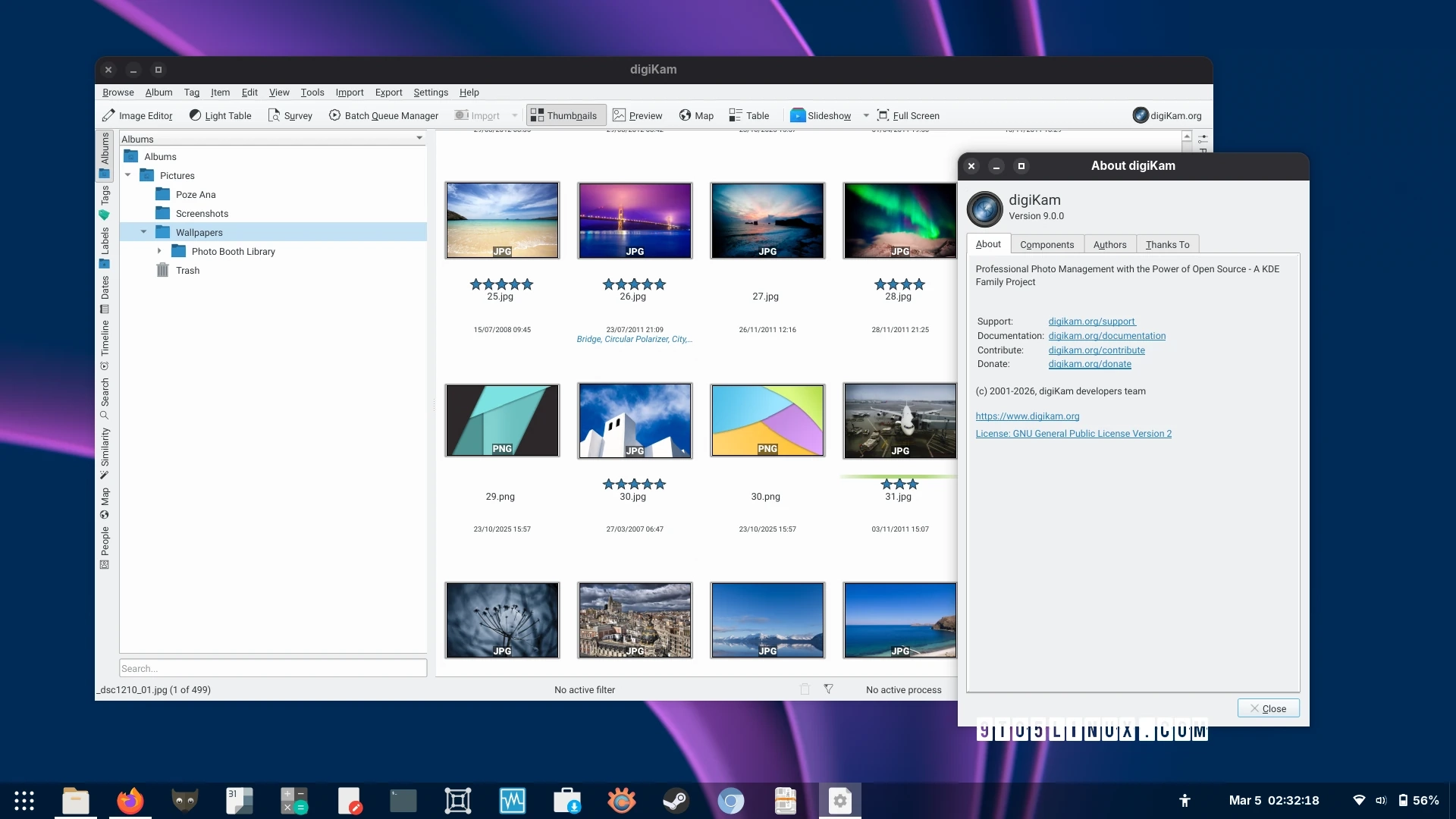The height and width of the screenshot is (819, 1456).
Task: Open the Tools menu
Action: tap(312, 92)
